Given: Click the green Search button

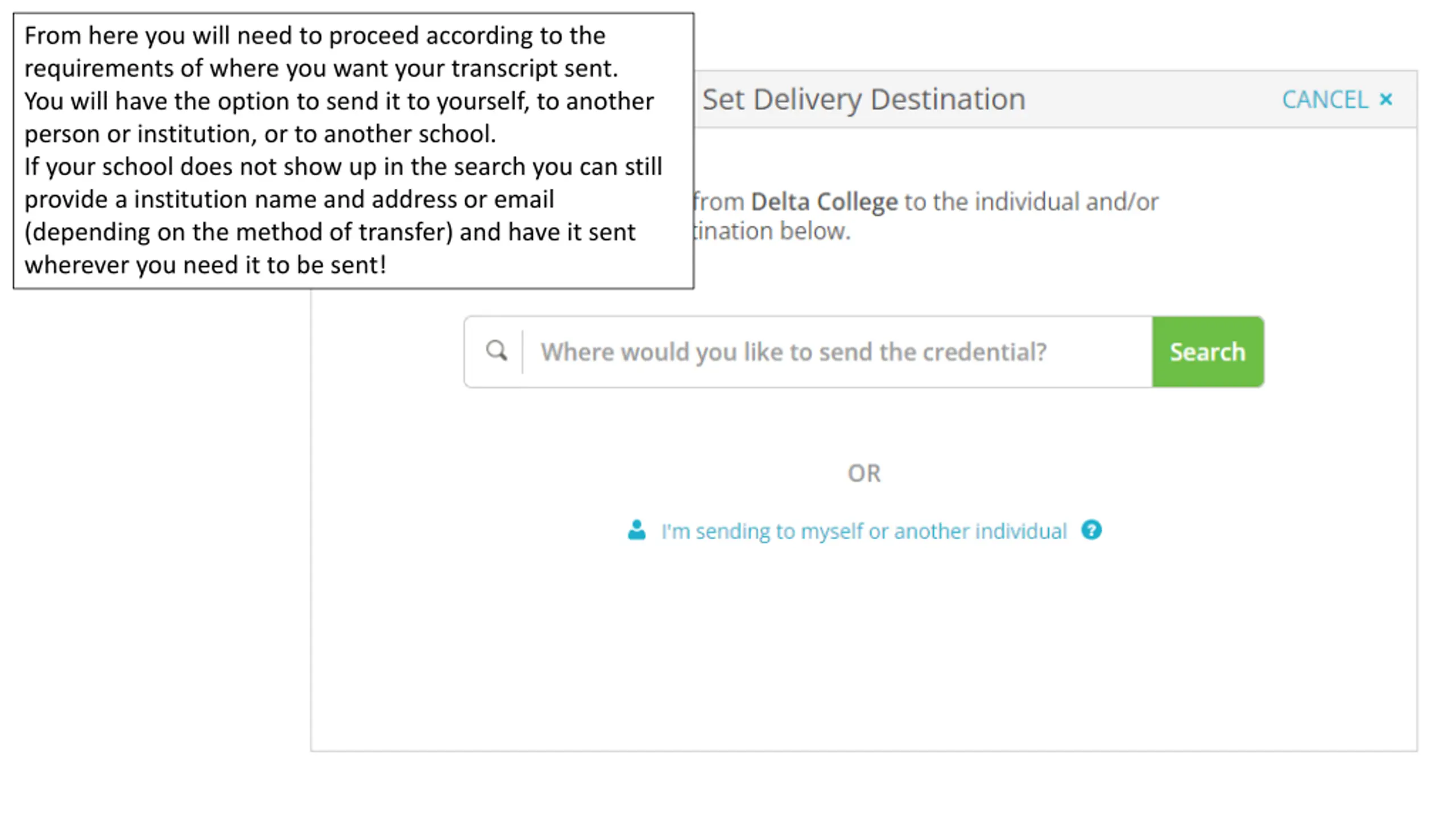Looking at the screenshot, I should (x=1207, y=351).
